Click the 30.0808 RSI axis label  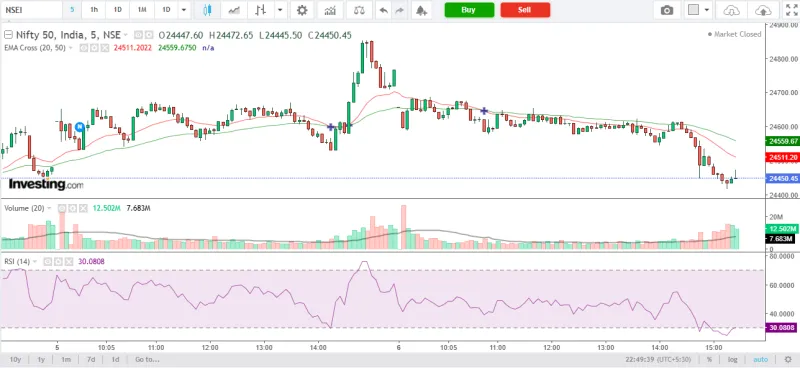782,328
